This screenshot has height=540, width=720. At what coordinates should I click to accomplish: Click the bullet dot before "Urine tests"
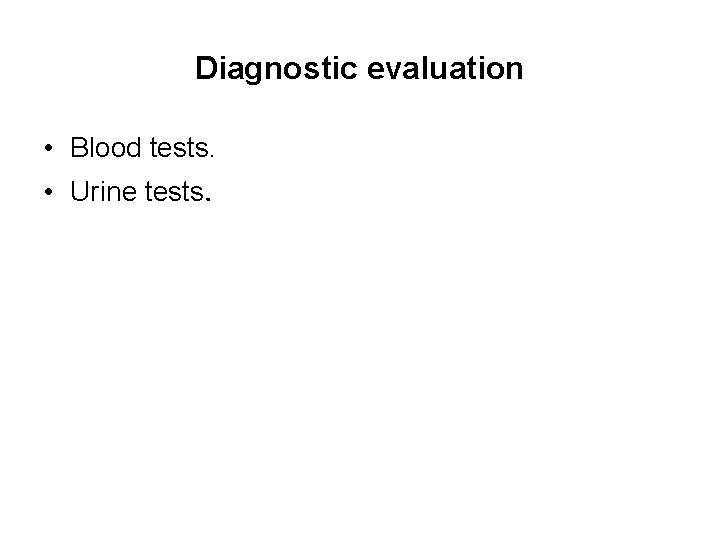[49, 192]
